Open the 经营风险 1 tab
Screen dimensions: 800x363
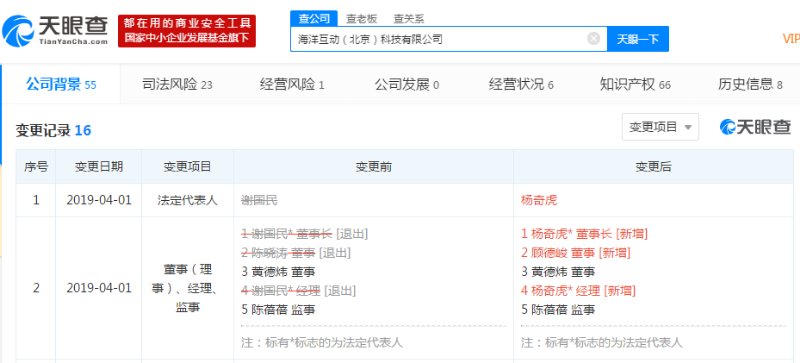pos(292,85)
